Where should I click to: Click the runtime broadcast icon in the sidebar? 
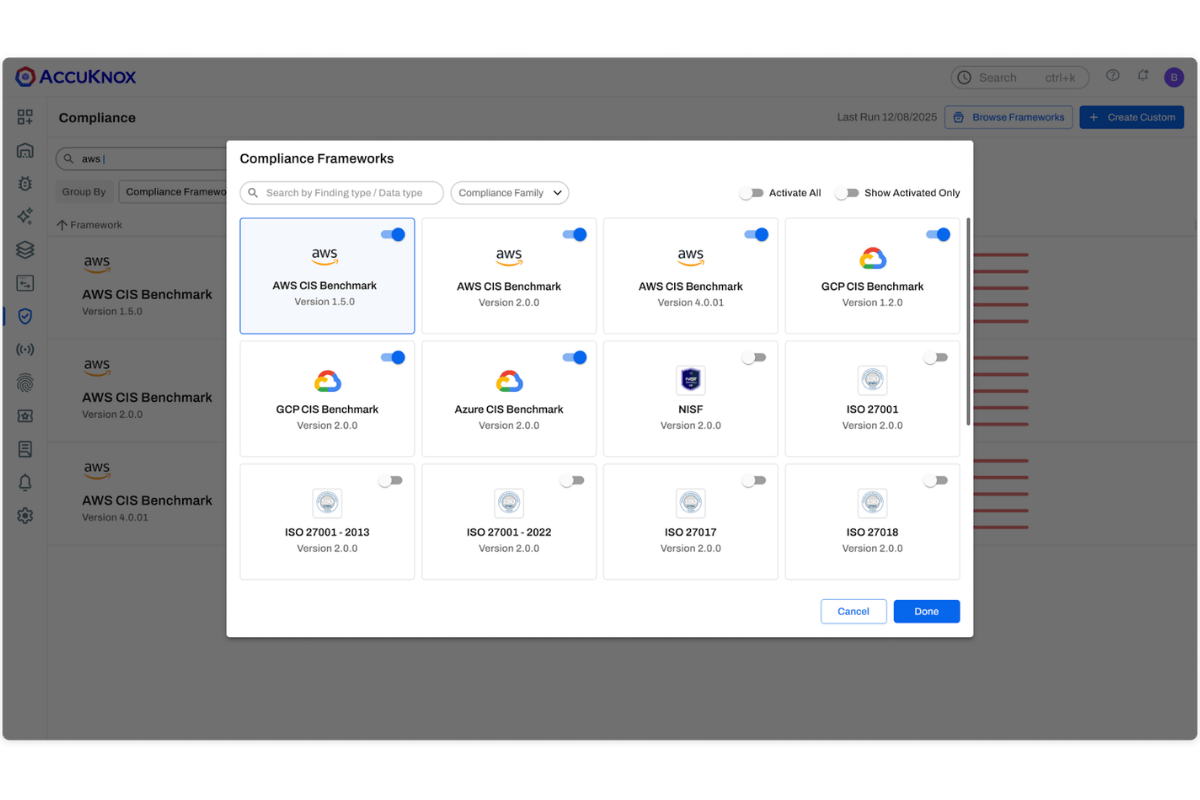25,349
